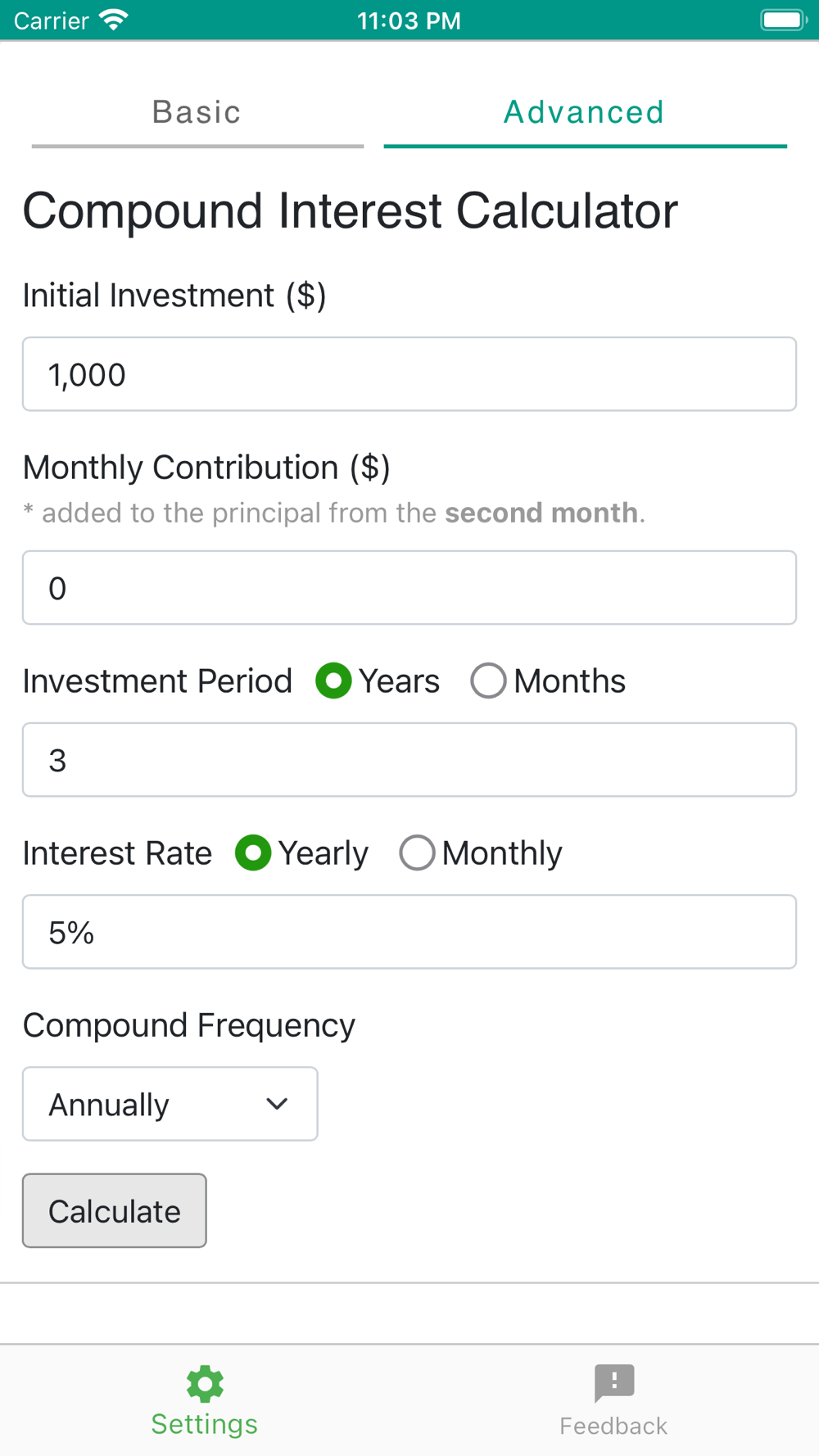
Task: Focus the Initial Investment input field
Action: [x=409, y=374]
